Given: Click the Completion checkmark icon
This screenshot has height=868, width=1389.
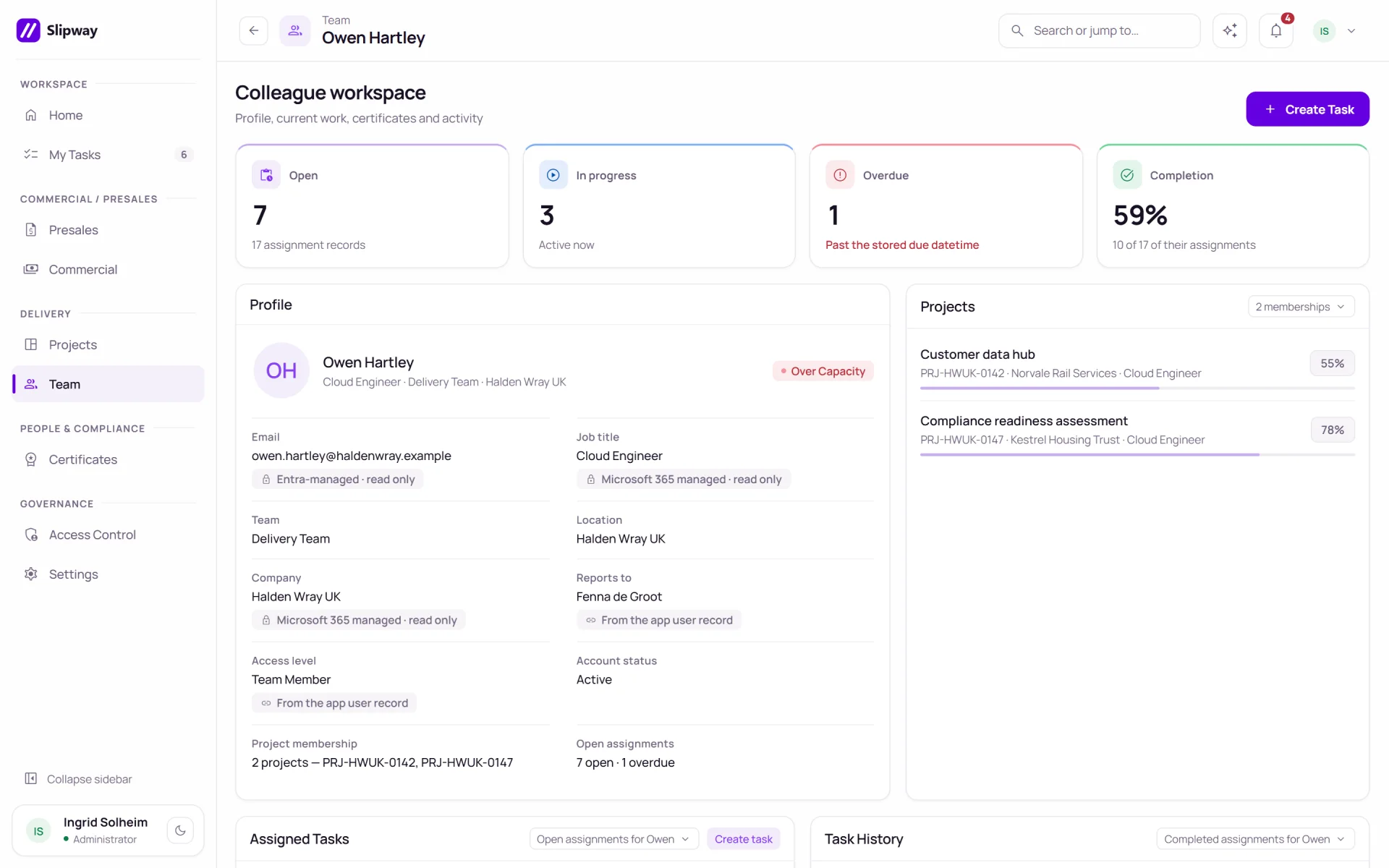Looking at the screenshot, I should (x=1127, y=175).
